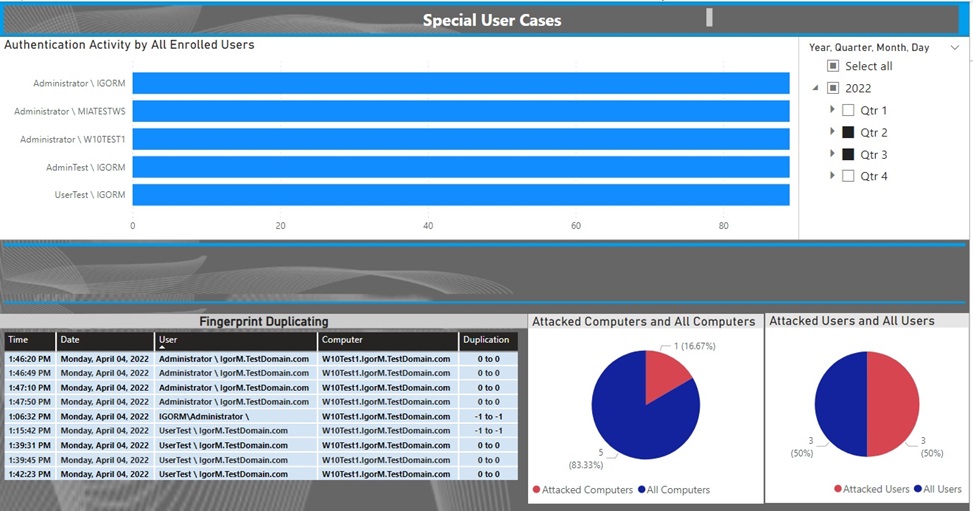Select the Administrator \ MIATESTWS bar
This screenshot has width=973, height=511.
[x=460, y=111]
